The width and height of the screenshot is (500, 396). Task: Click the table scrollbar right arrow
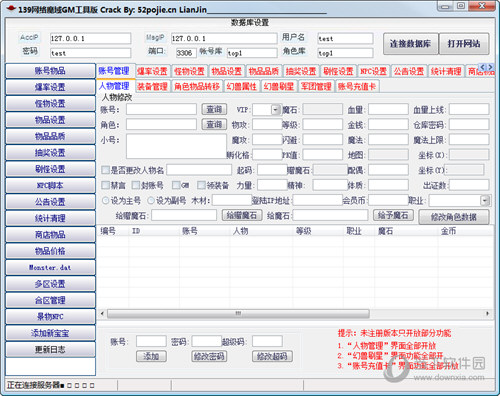coord(488,313)
